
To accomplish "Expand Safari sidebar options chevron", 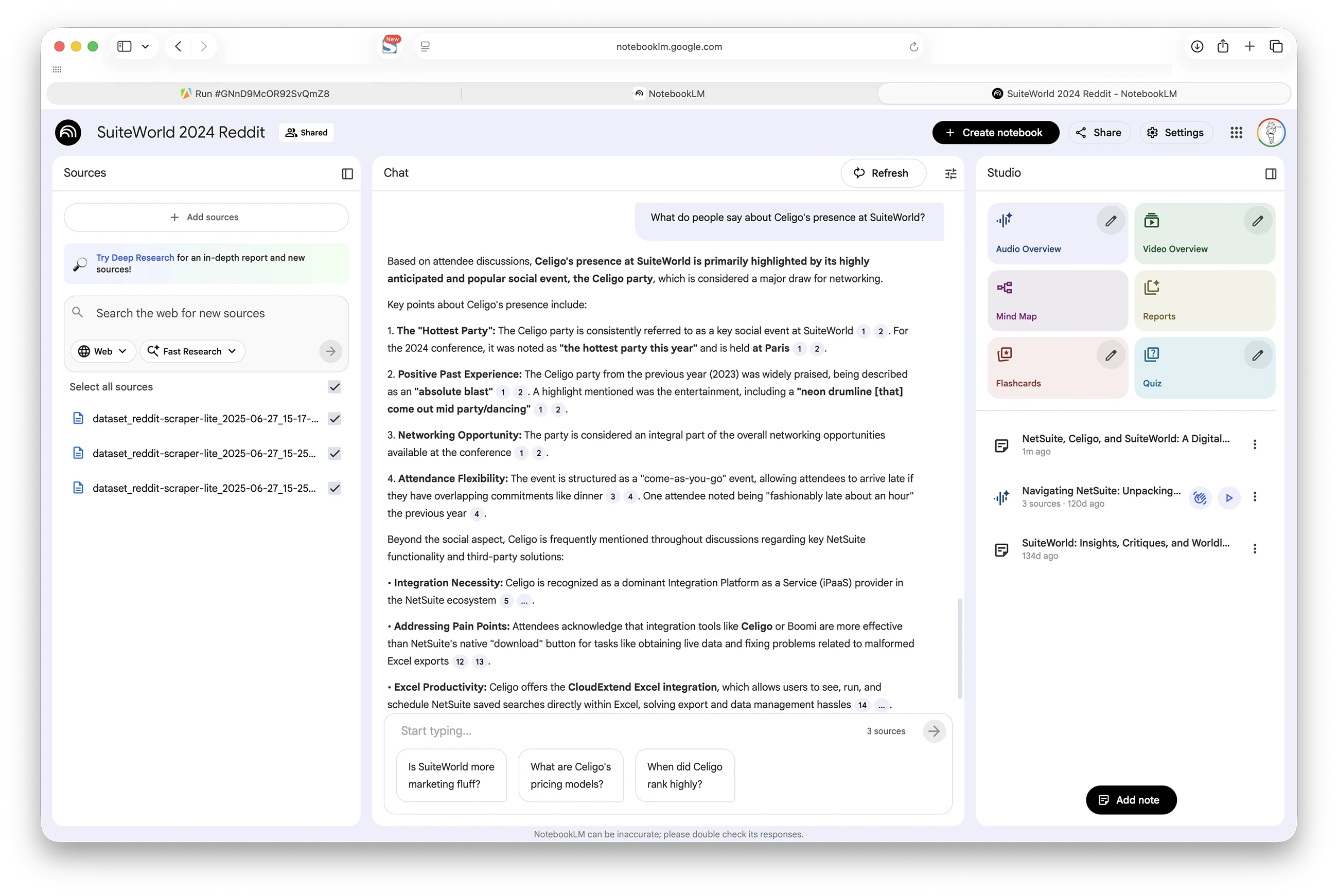I will [x=145, y=47].
